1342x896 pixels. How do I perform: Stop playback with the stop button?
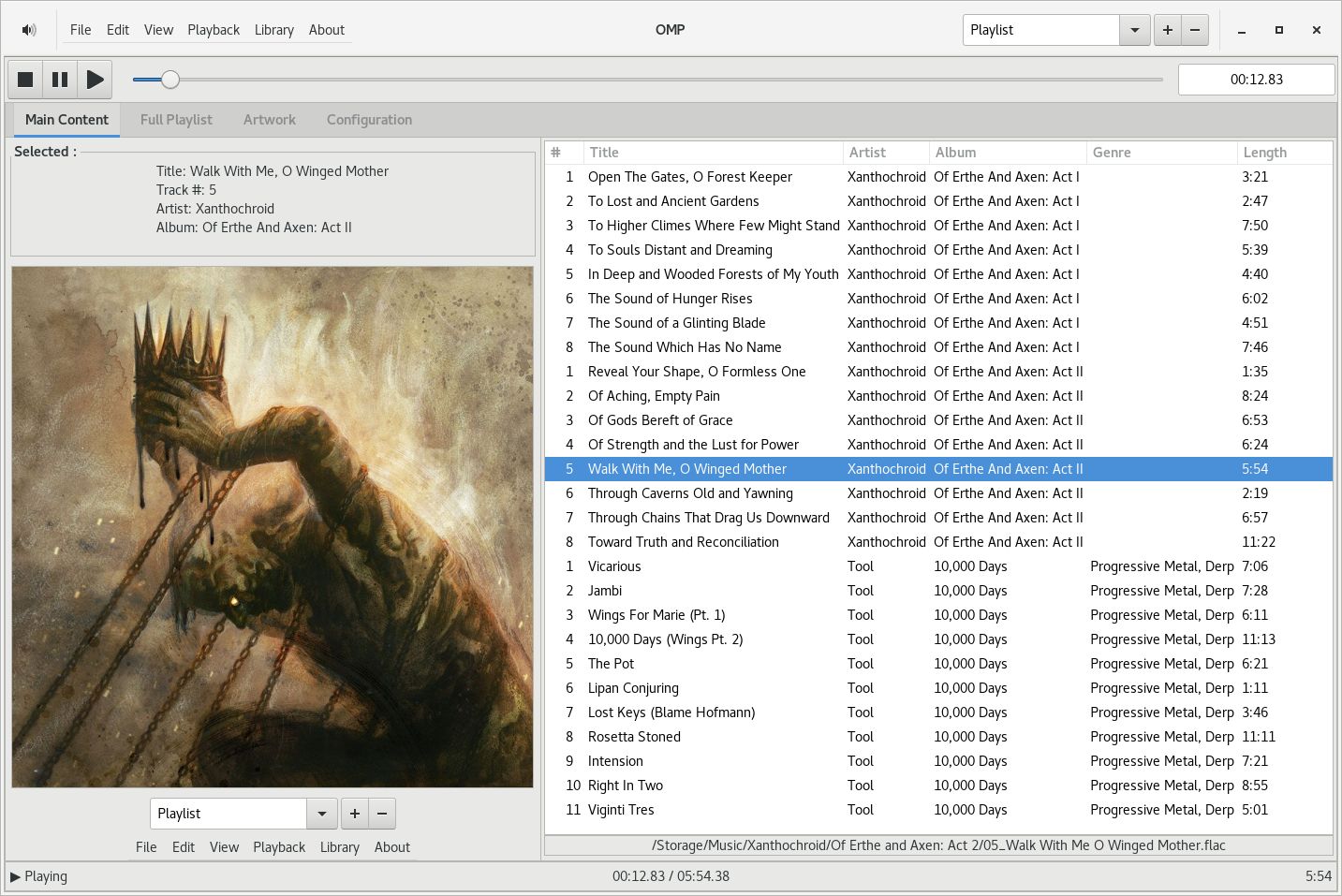pos(25,80)
